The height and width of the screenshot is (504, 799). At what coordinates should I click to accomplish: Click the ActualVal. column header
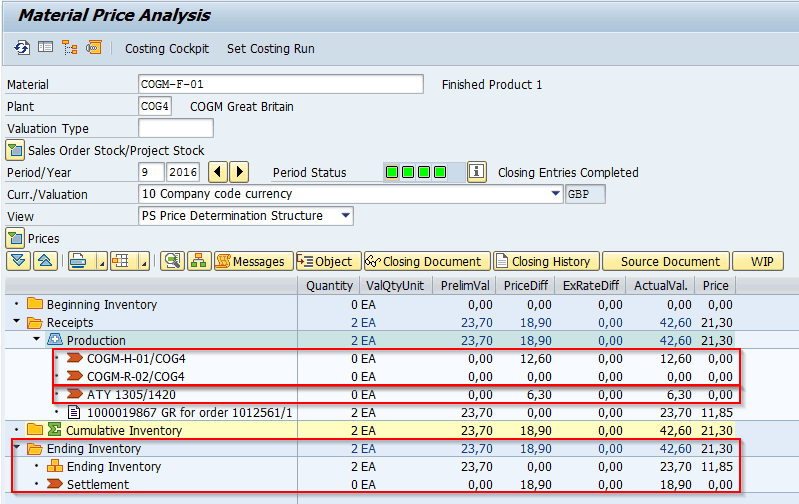coord(660,285)
